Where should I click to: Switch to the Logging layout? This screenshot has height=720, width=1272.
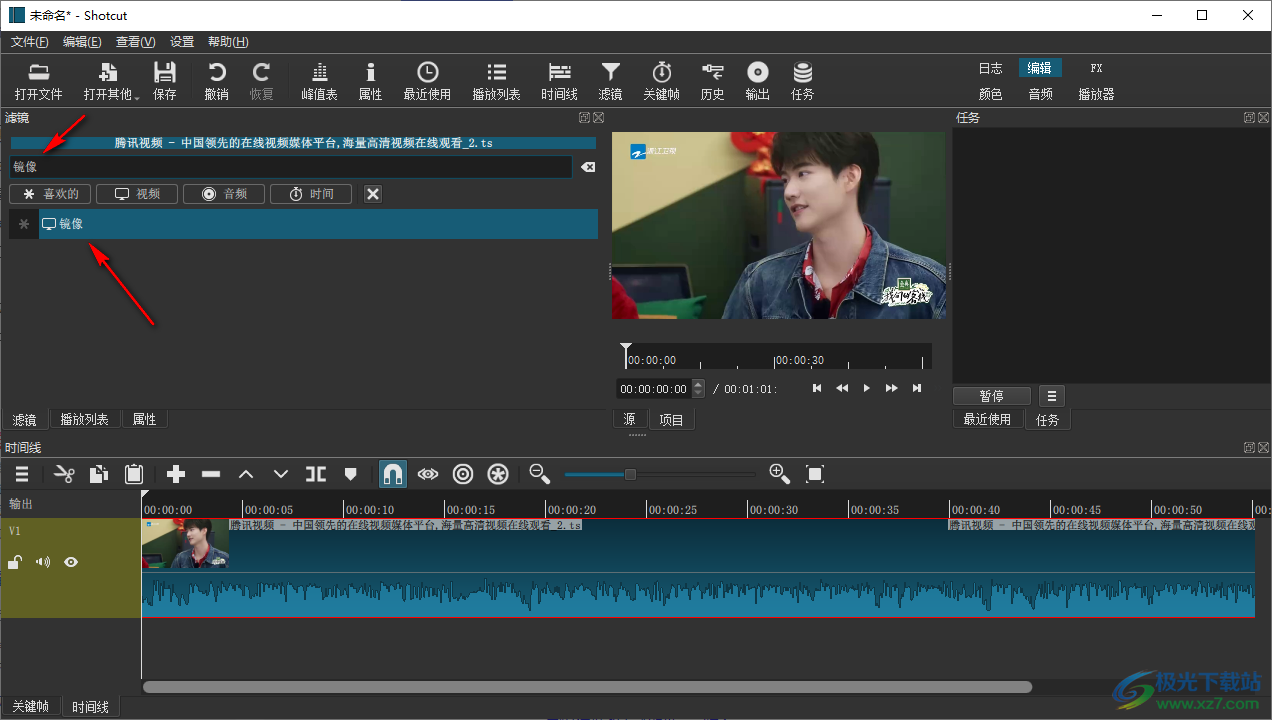[990, 68]
